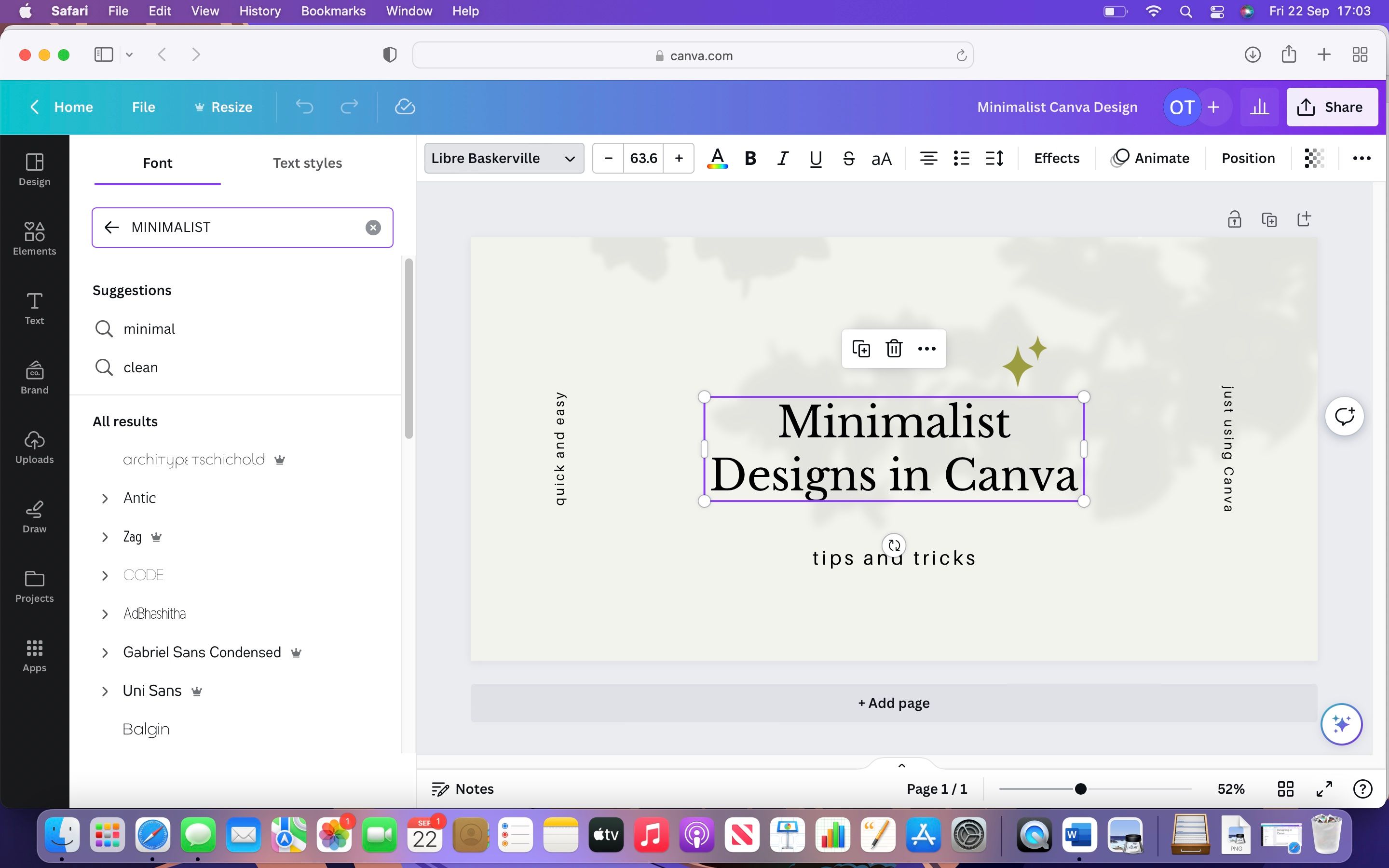Click the Add page button below canvas
The height and width of the screenshot is (868, 1389).
click(x=894, y=703)
